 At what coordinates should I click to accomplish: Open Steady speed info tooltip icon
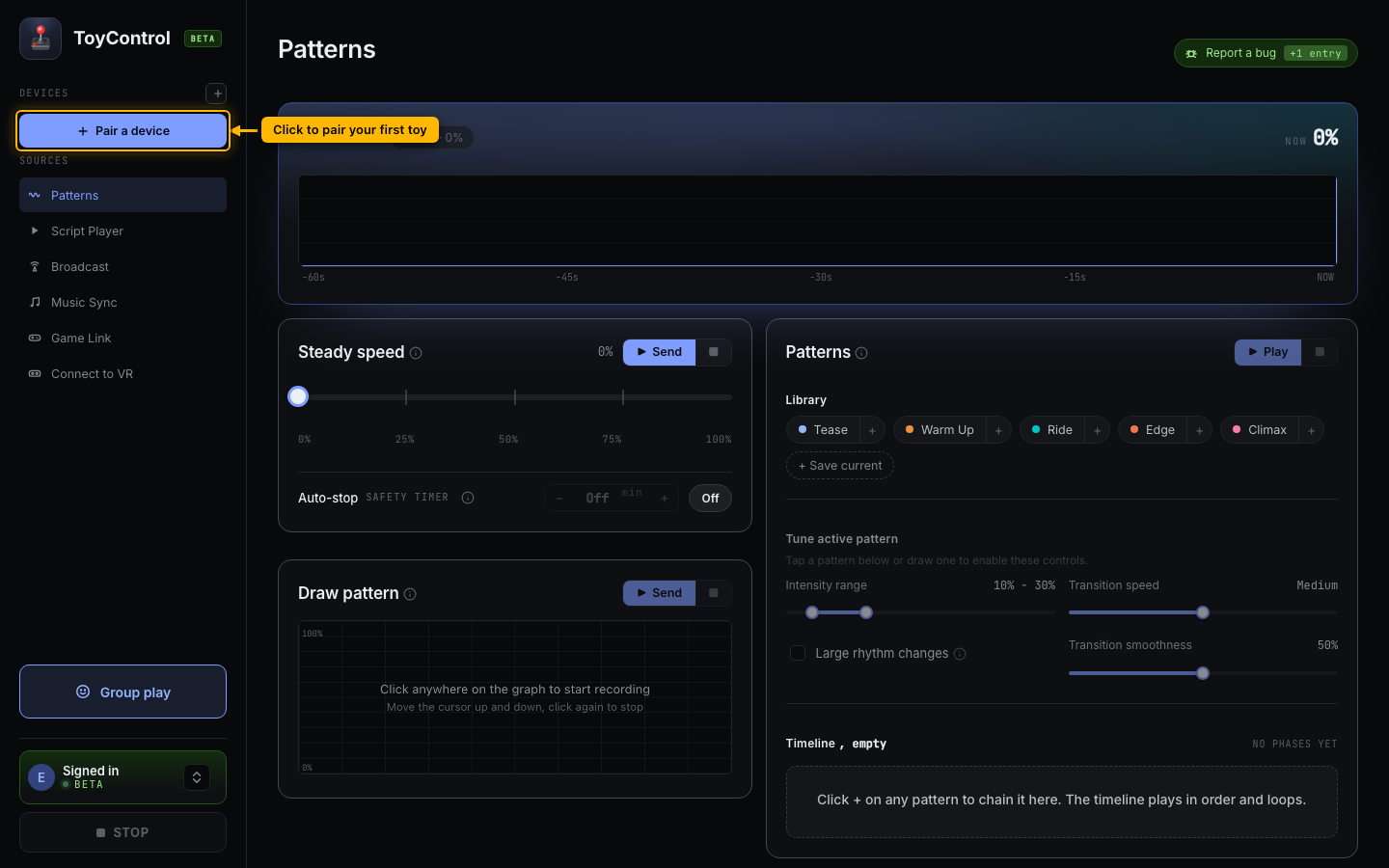tap(416, 353)
